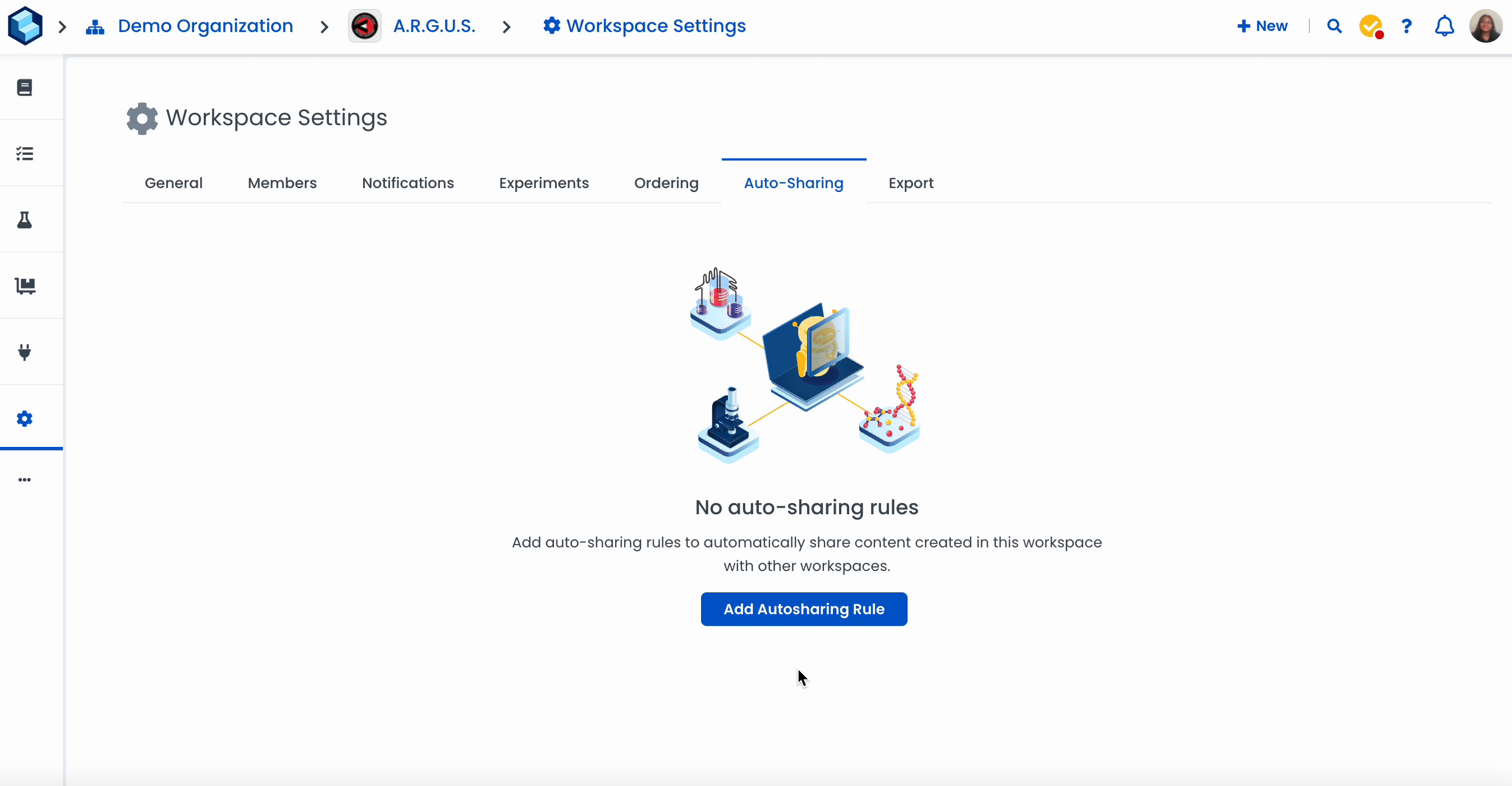This screenshot has height=786, width=1512.
Task: Expand chevron after A.R.G.U.S. breadcrumb
Action: [x=507, y=27]
